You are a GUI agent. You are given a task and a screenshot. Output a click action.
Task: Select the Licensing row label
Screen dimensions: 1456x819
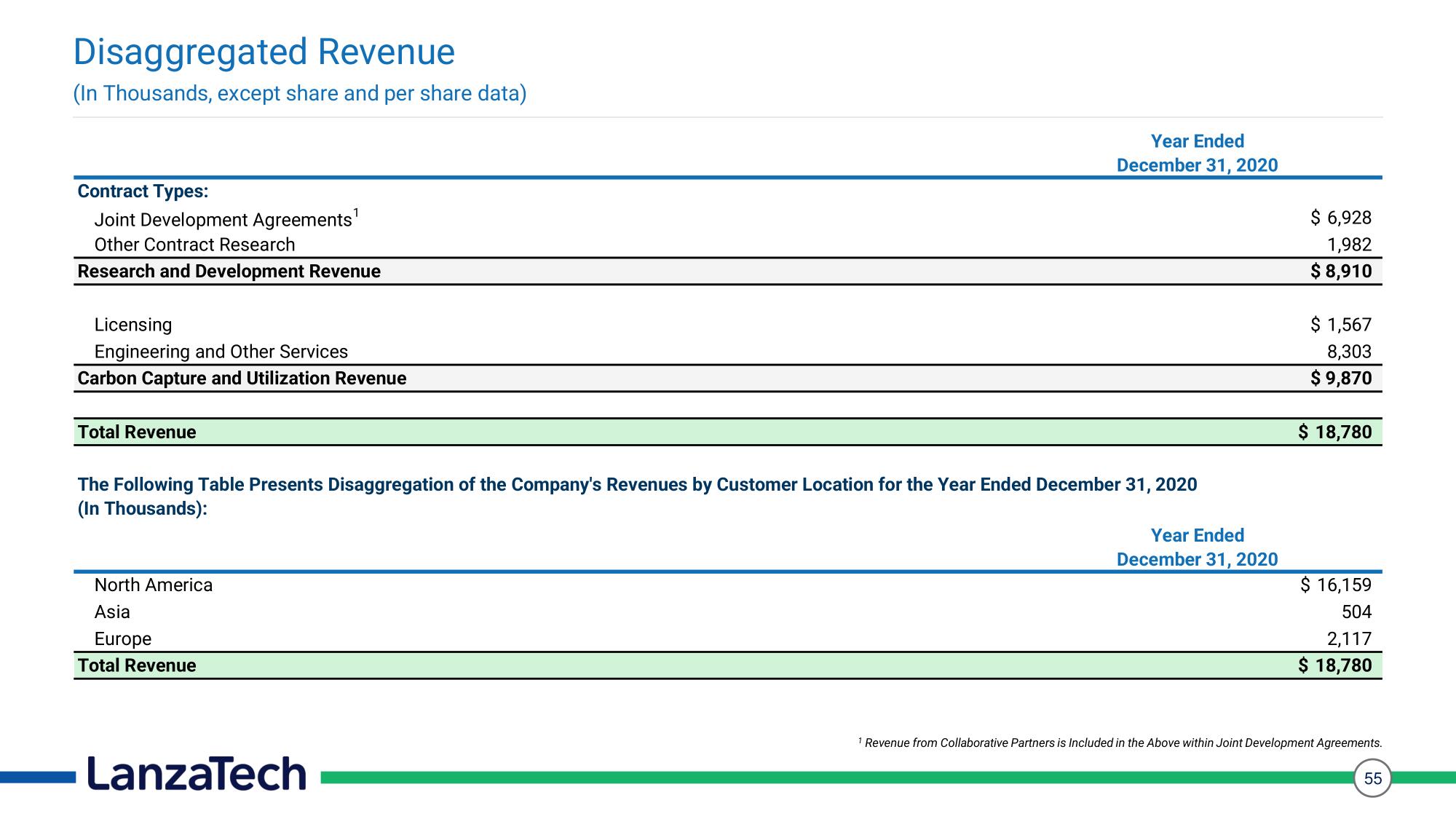tap(133, 325)
